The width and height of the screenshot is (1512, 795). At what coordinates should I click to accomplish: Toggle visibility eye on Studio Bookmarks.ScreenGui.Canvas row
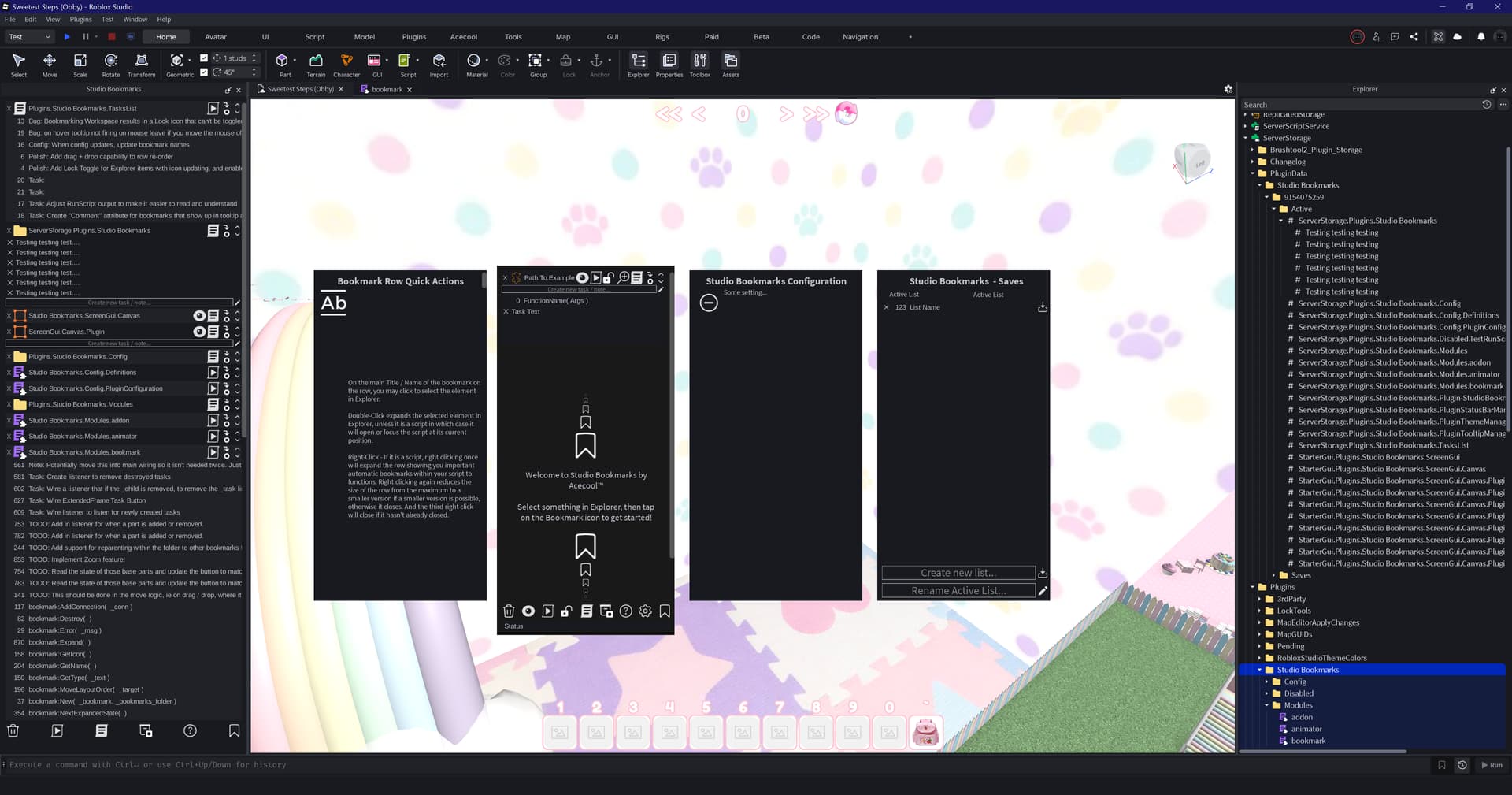199,315
